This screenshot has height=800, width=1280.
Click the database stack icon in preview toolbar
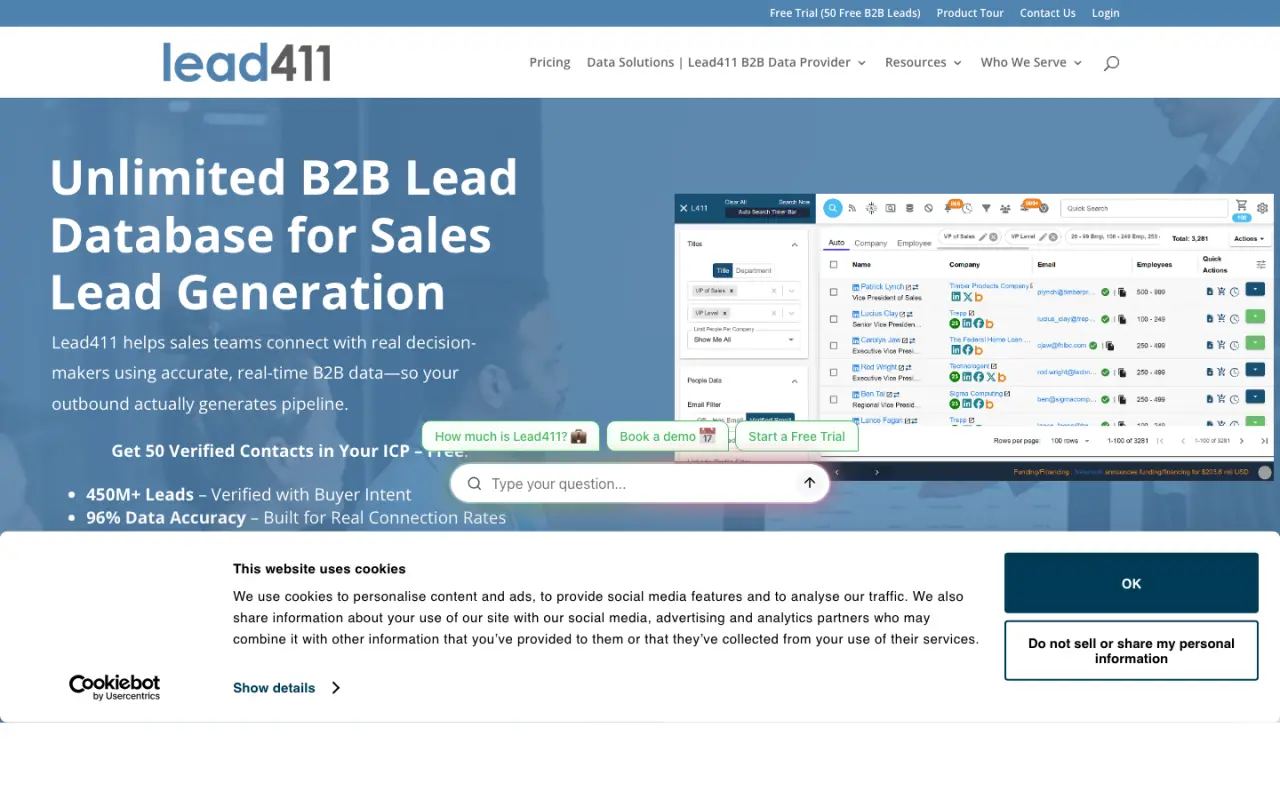(x=909, y=208)
